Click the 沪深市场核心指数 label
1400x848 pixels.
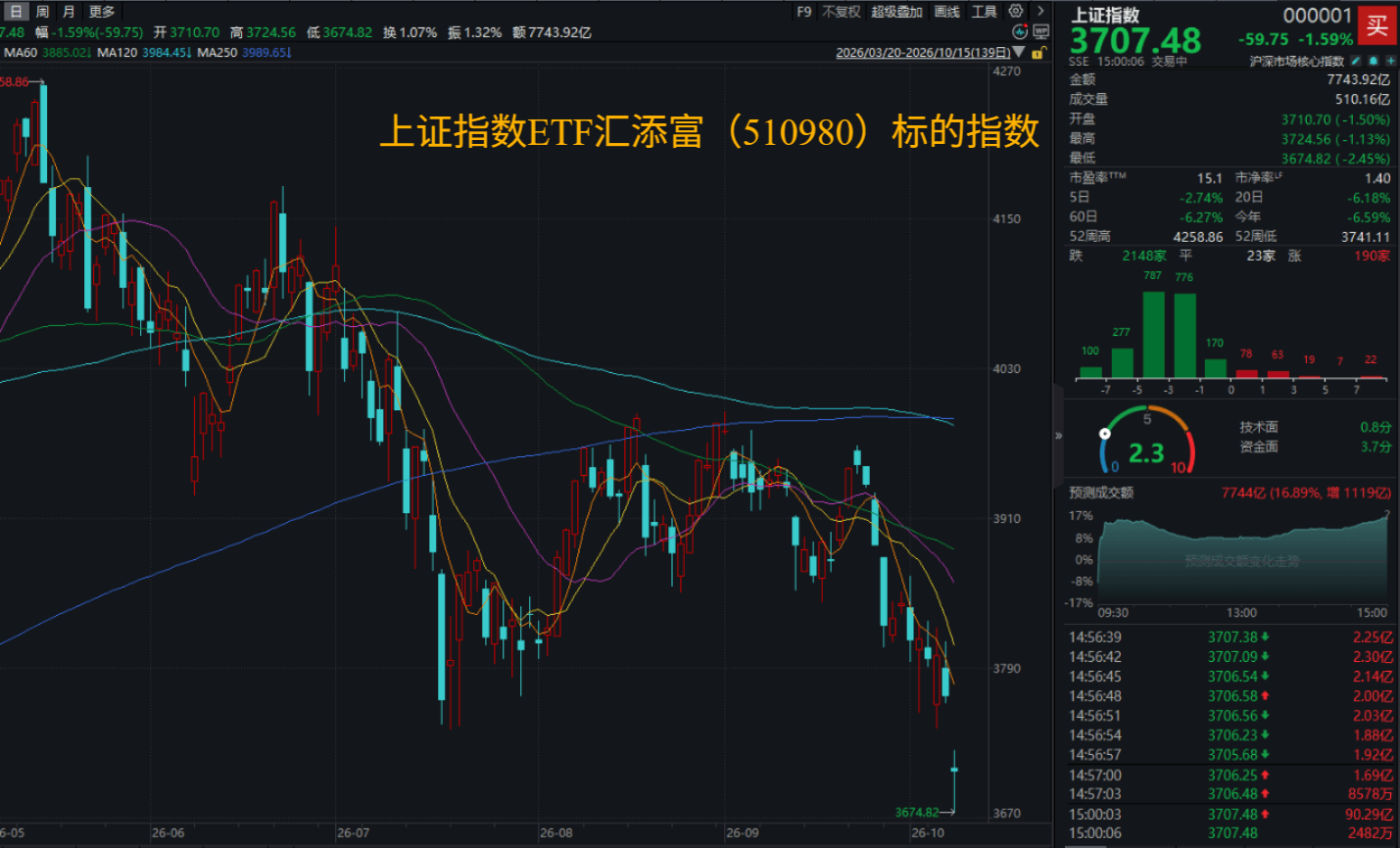[1297, 62]
